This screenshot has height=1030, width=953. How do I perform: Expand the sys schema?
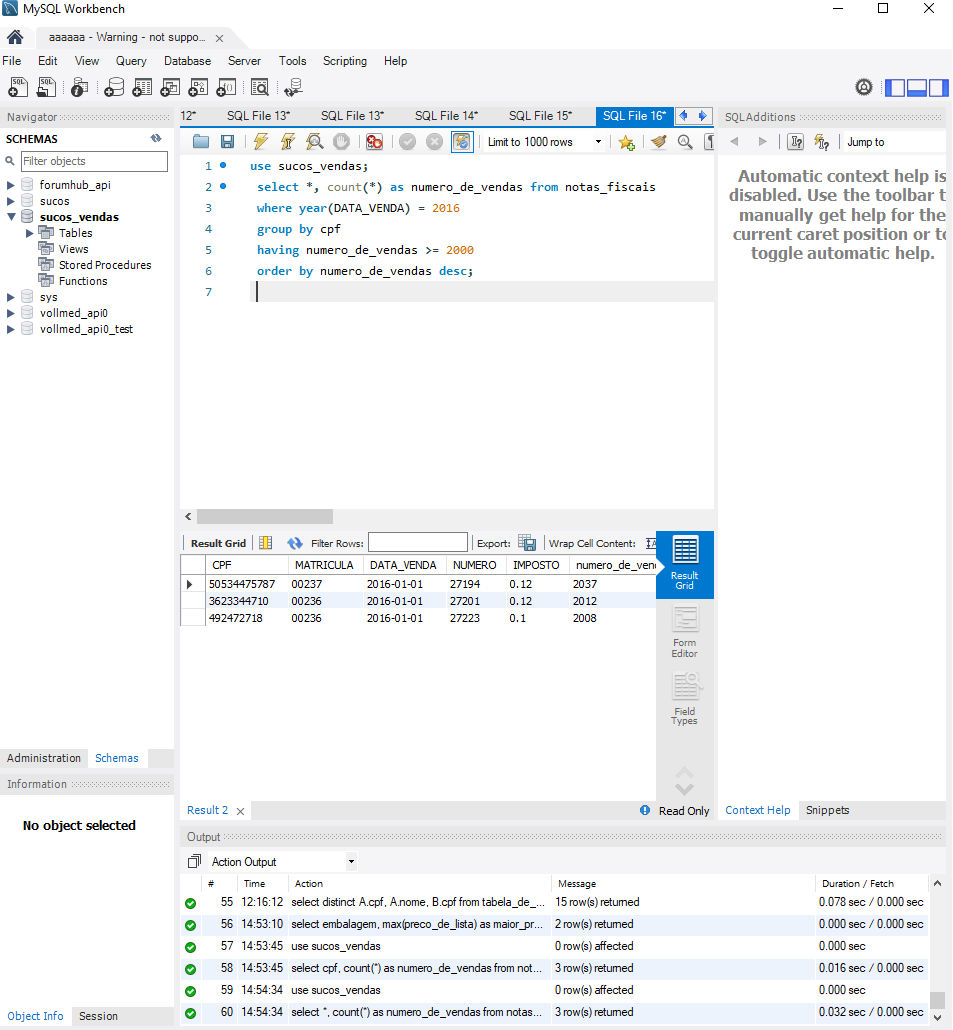11,297
